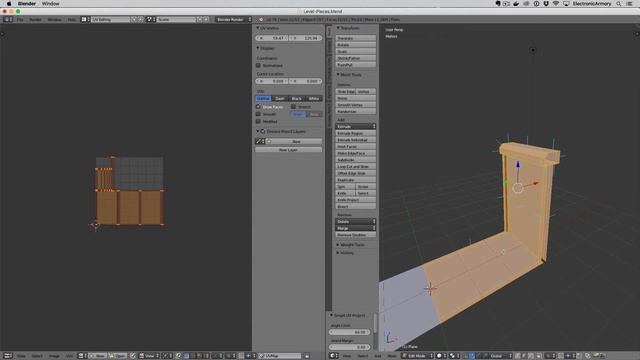Open the Merge dropdown menu
This screenshot has width=640, height=360.
tap(356, 228)
